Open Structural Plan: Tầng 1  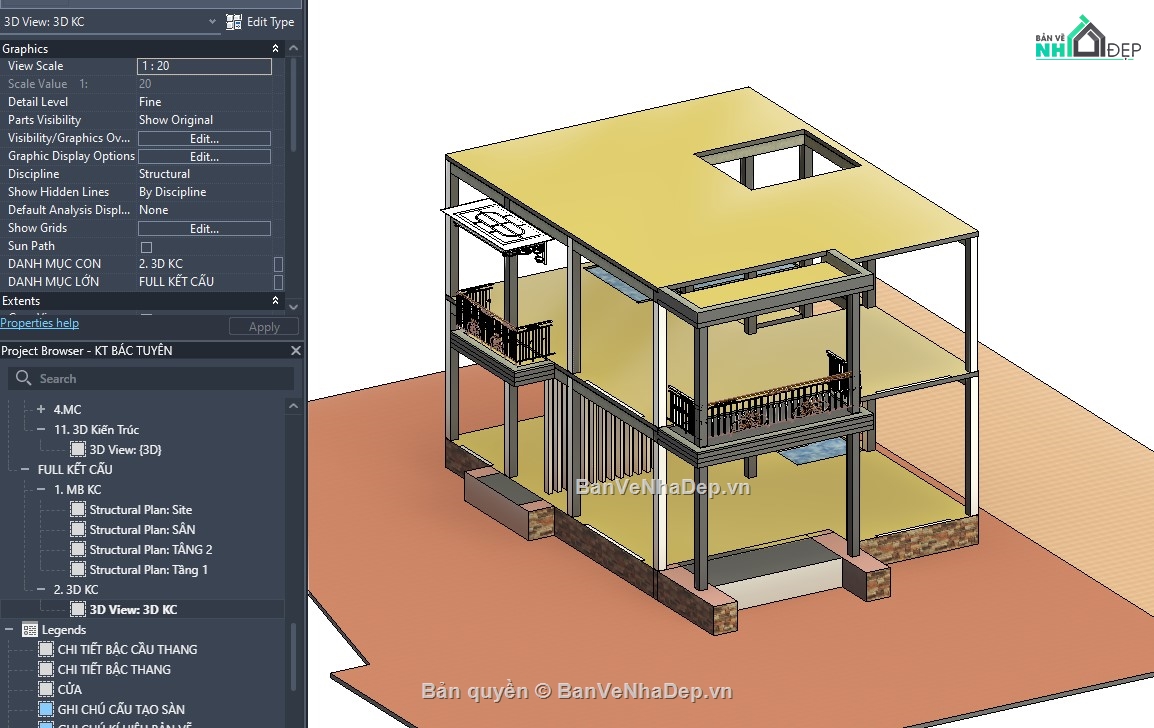[149, 570]
